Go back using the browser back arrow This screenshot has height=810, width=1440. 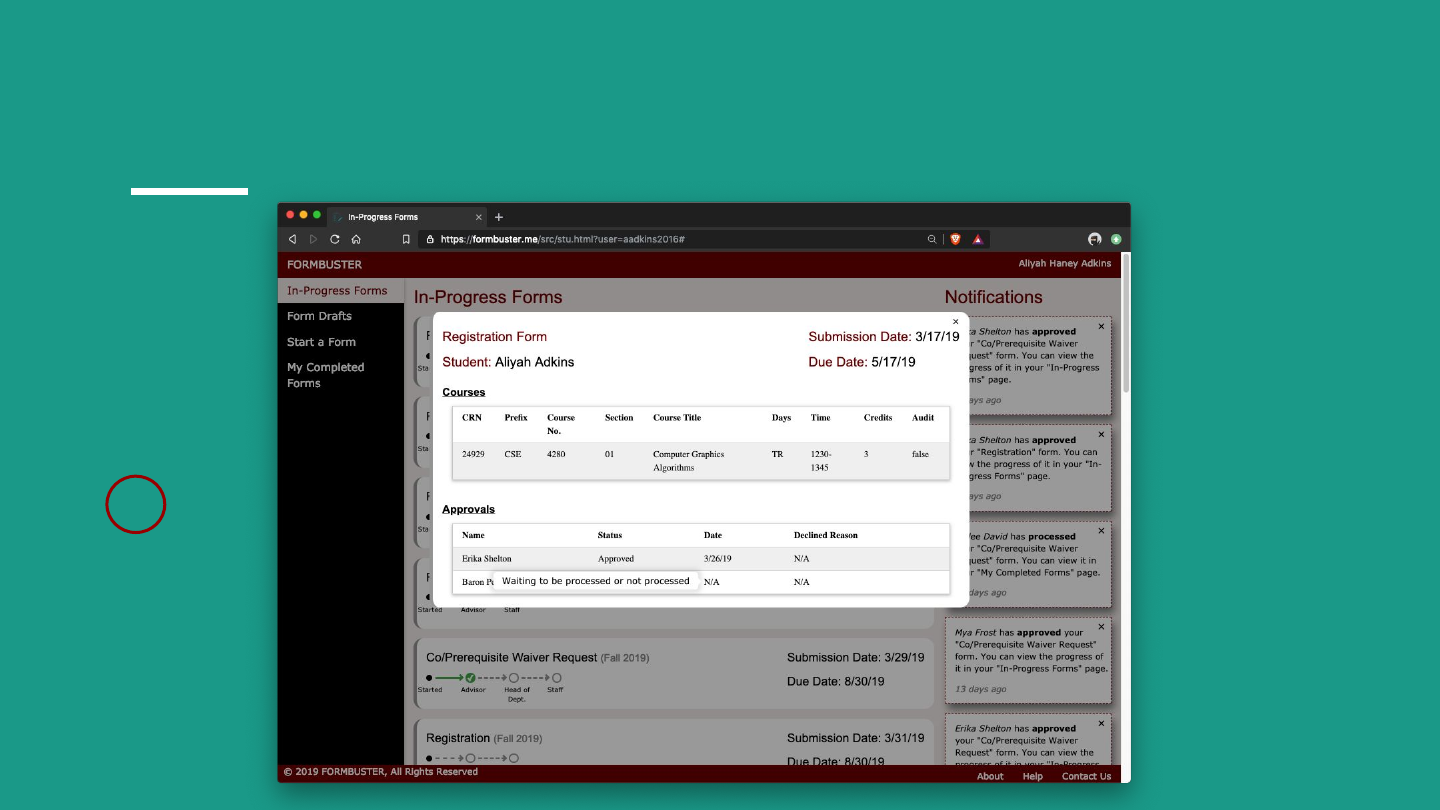coord(292,239)
